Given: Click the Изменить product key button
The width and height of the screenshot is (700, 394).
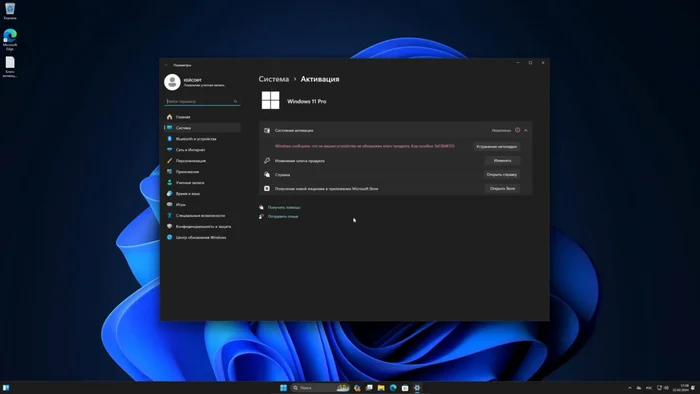Looking at the screenshot, I should tap(502, 161).
